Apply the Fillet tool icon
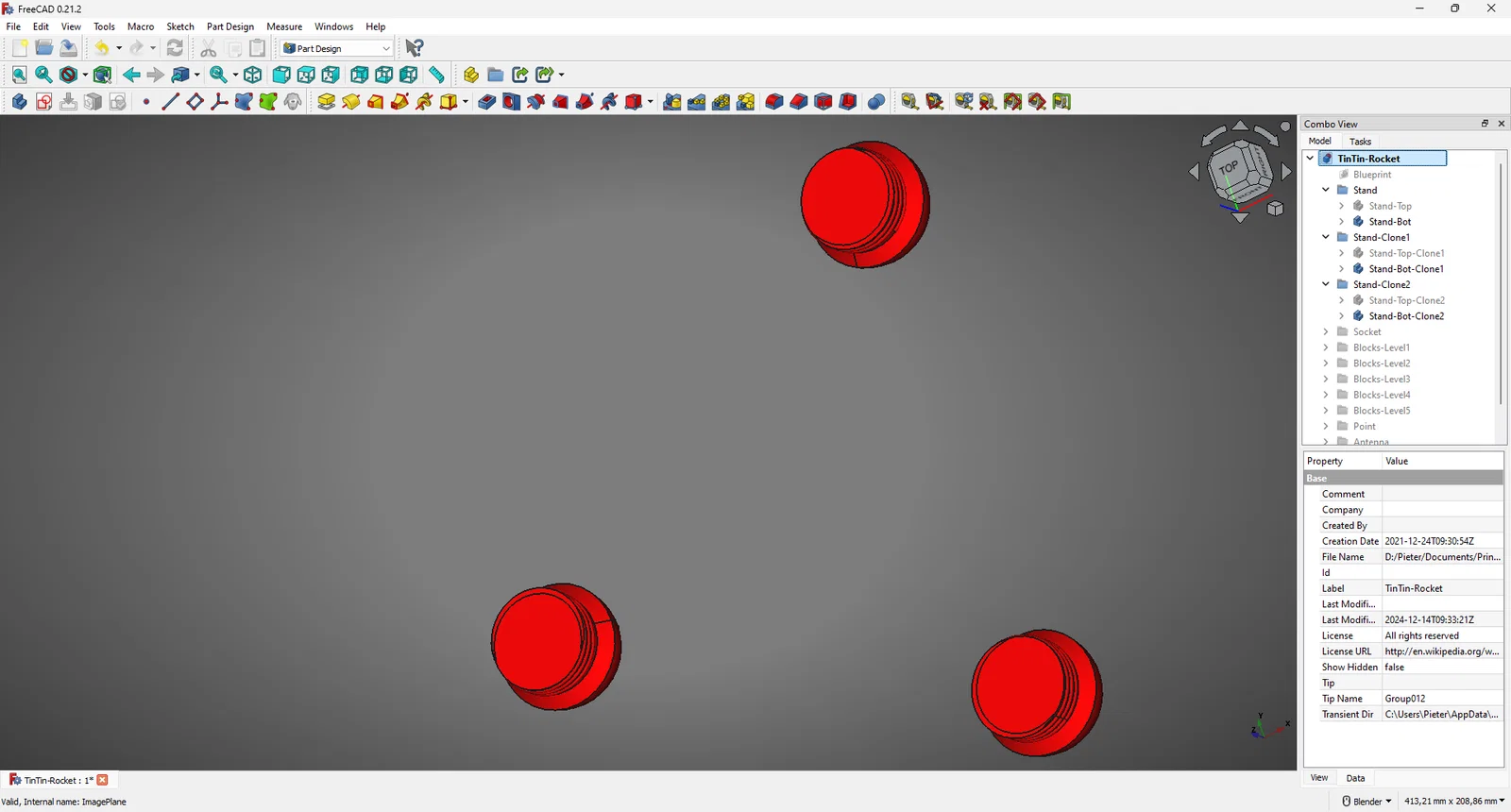The image size is (1511, 812). pos(774,102)
